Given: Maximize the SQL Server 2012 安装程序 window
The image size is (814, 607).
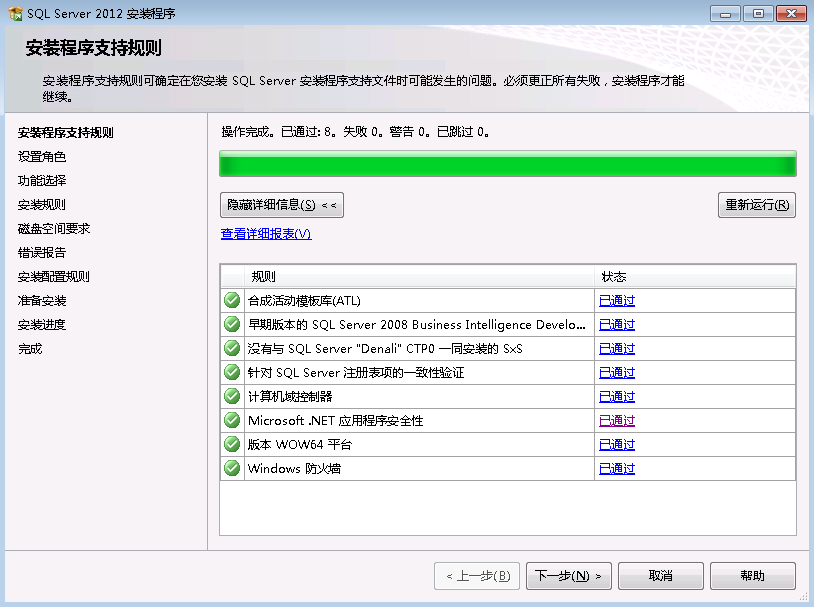Looking at the screenshot, I should 758,14.
